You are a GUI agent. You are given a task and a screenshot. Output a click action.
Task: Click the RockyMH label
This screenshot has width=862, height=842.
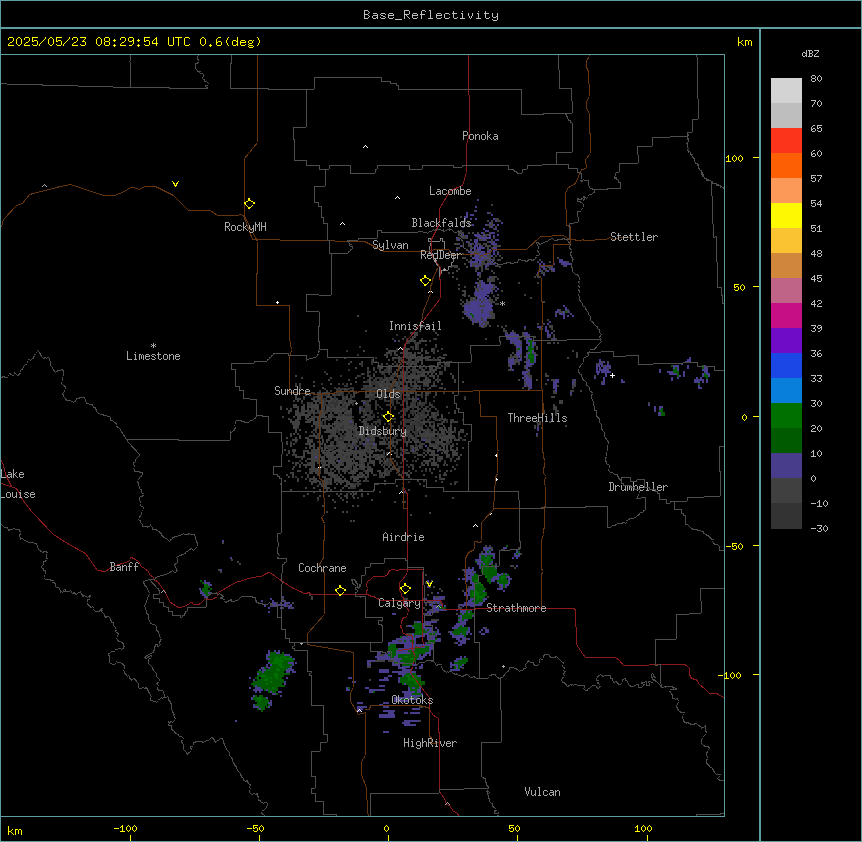point(245,227)
